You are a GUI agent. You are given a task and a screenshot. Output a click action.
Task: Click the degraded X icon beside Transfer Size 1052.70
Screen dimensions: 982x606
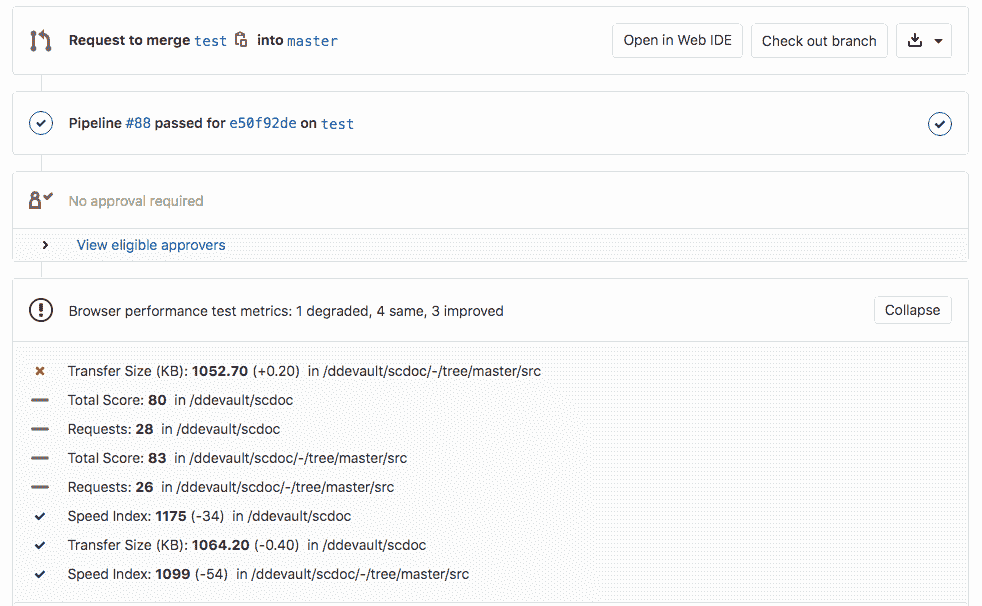pos(39,370)
